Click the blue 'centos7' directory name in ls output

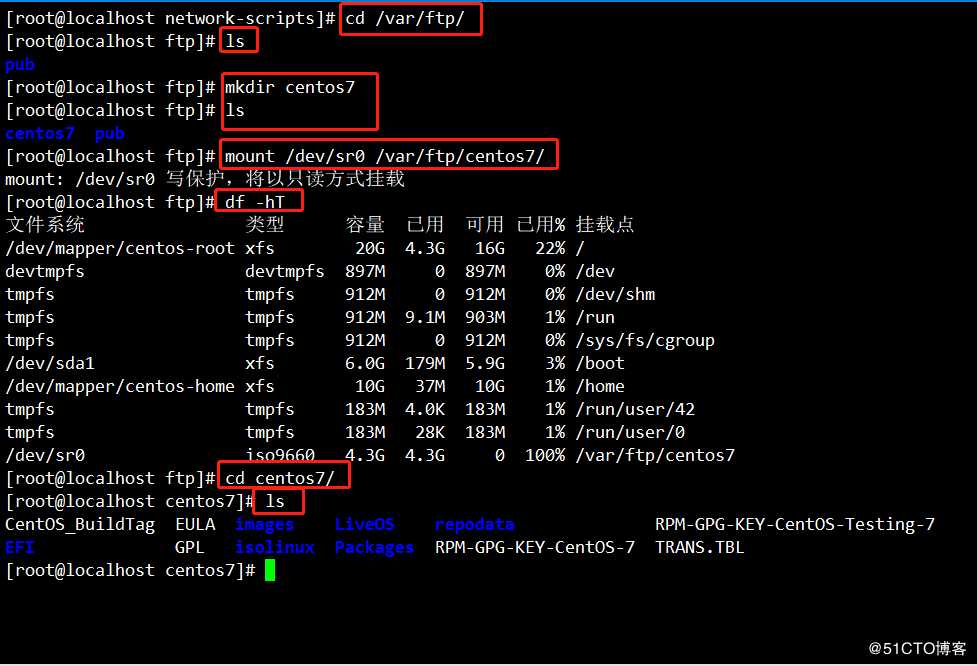coord(40,133)
